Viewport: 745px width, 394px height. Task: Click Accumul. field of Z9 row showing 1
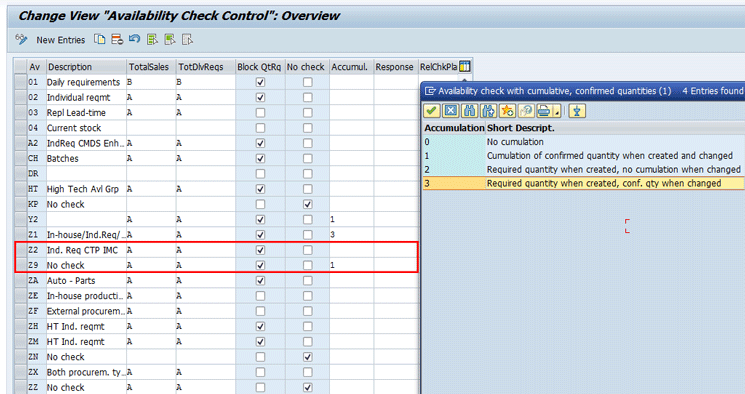tap(351, 265)
